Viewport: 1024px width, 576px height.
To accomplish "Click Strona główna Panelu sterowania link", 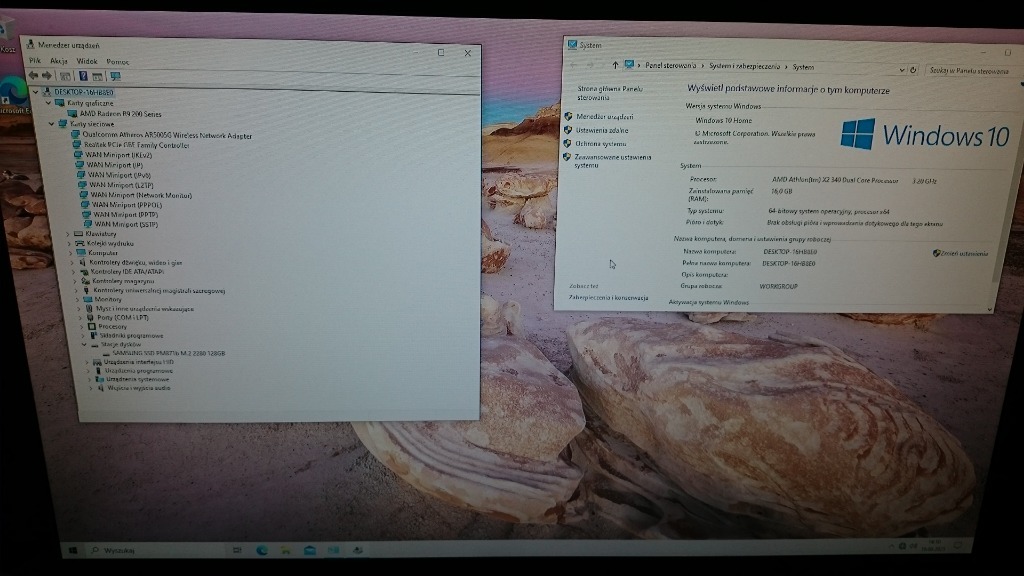I will pyautogui.click(x=609, y=93).
